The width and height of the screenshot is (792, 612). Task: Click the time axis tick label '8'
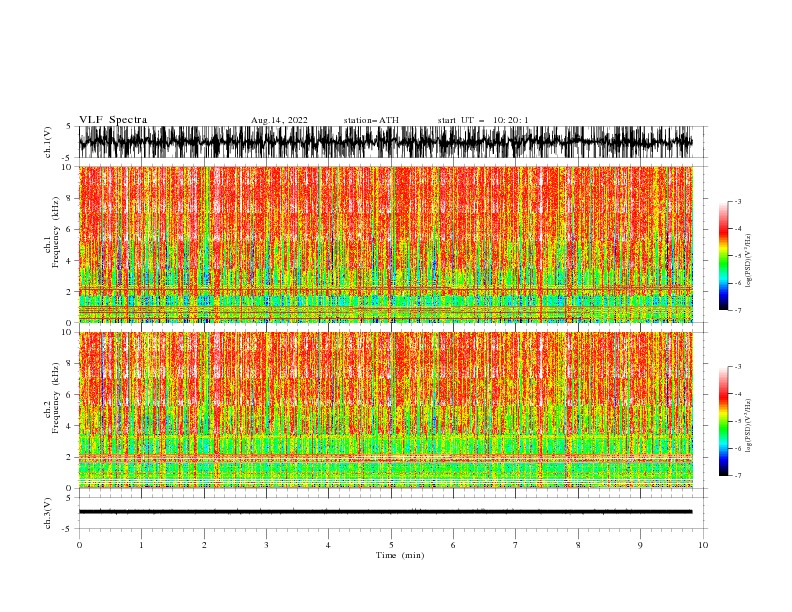click(x=578, y=545)
